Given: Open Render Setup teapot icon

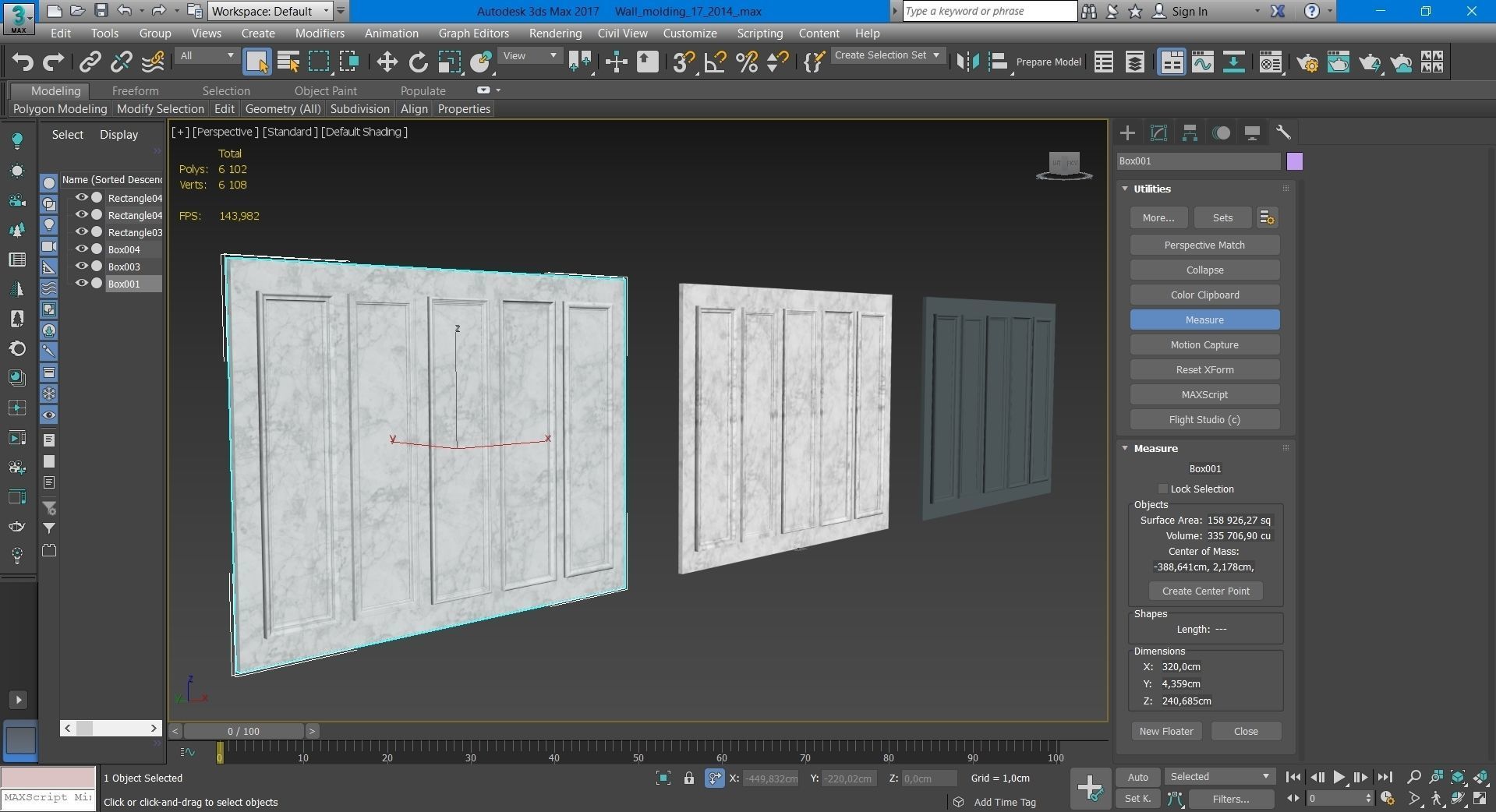Looking at the screenshot, I should (x=1307, y=62).
